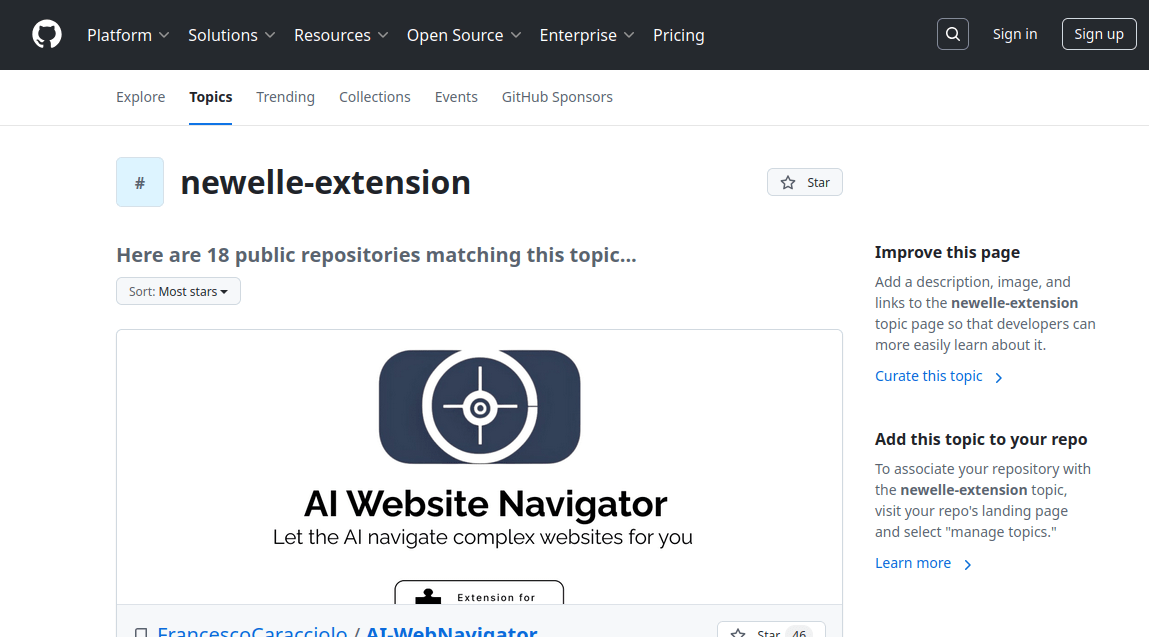The height and width of the screenshot is (637, 1149).
Task: Open the search icon in the navigation bar
Action: tap(951, 33)
